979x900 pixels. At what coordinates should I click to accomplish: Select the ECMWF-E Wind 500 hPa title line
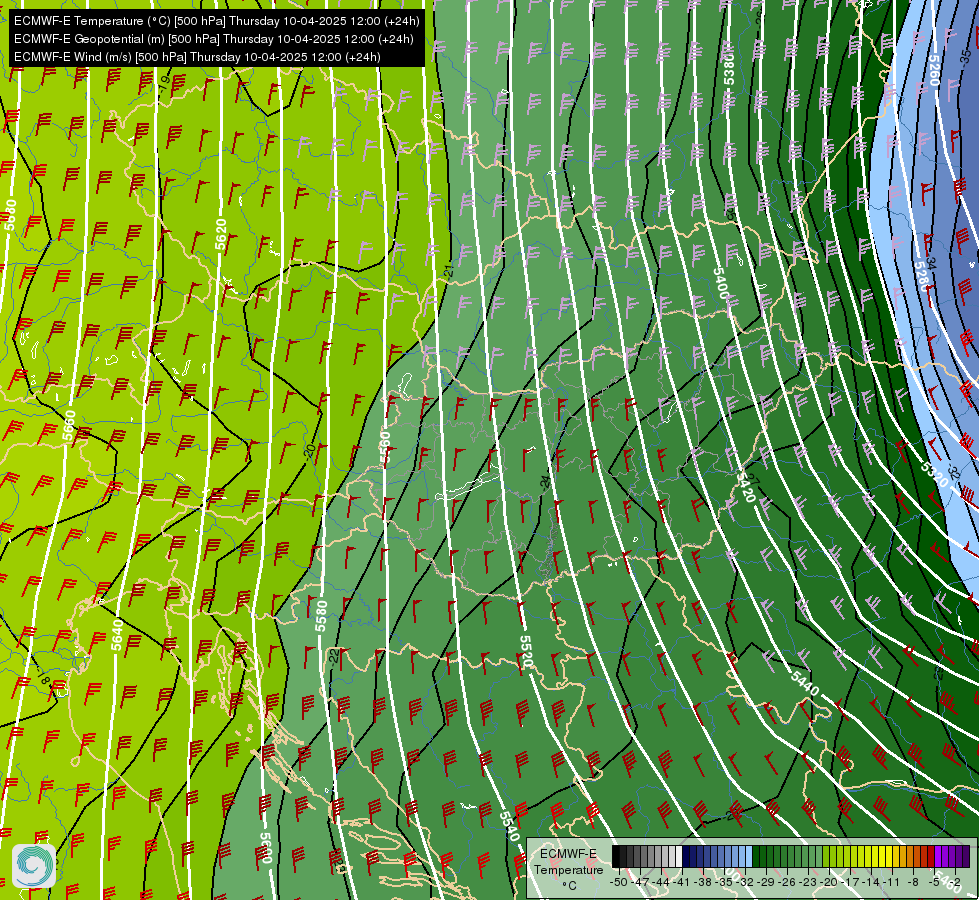click(x=197, y=57)
